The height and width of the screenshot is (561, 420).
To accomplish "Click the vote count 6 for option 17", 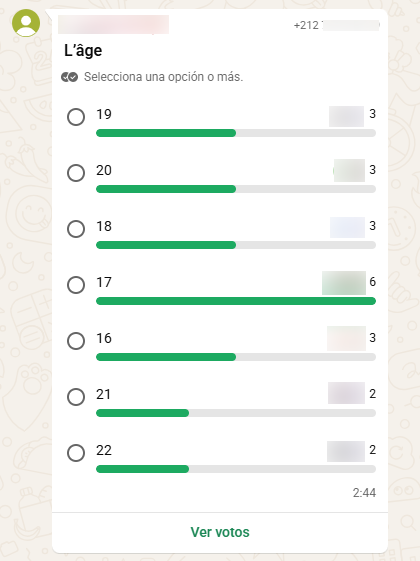I will (x=372, y=282).
